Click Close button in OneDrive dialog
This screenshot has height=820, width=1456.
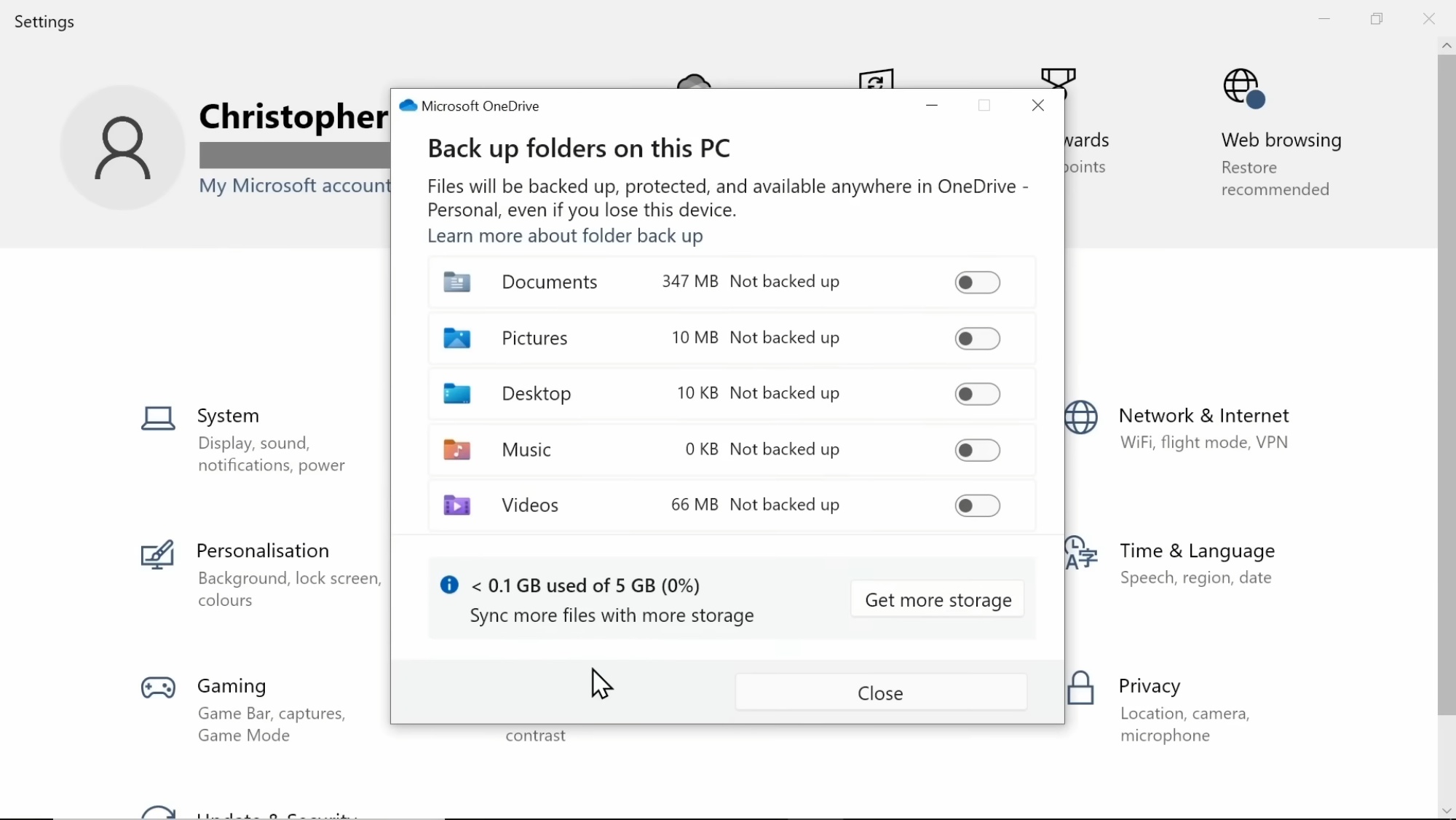click(880, 693)
